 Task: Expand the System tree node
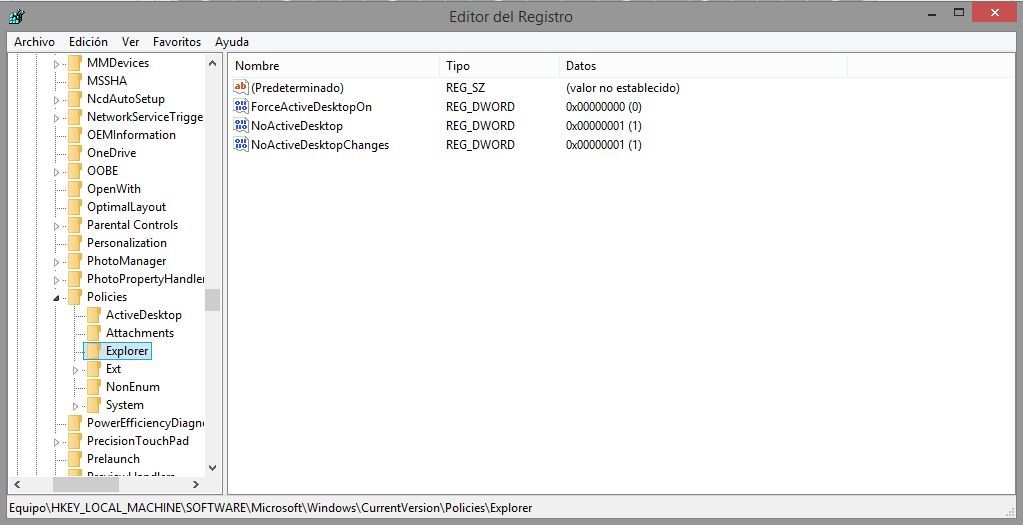pos(75,406)
